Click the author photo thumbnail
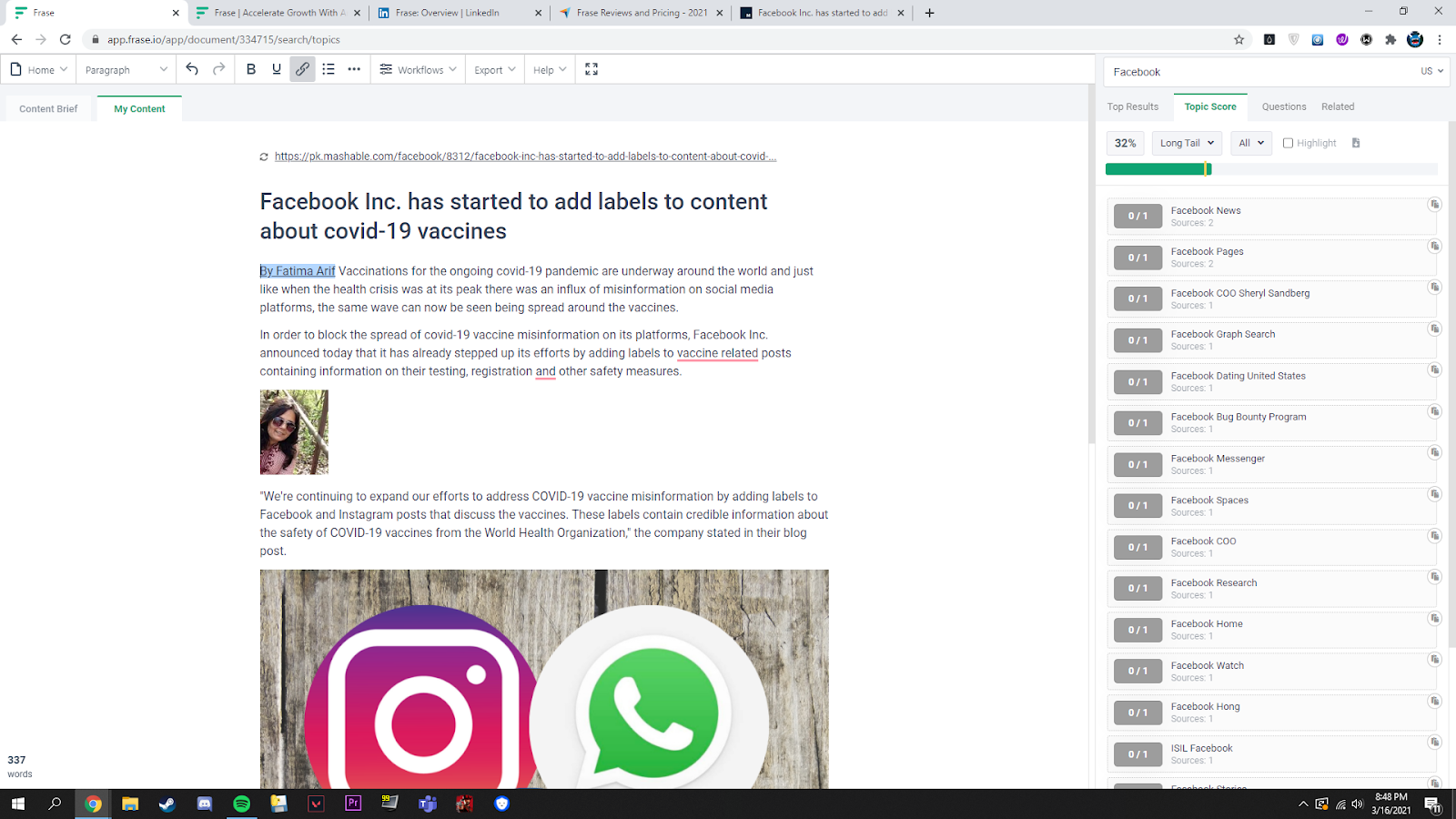The image size is (1456, 819). (294, 432)
